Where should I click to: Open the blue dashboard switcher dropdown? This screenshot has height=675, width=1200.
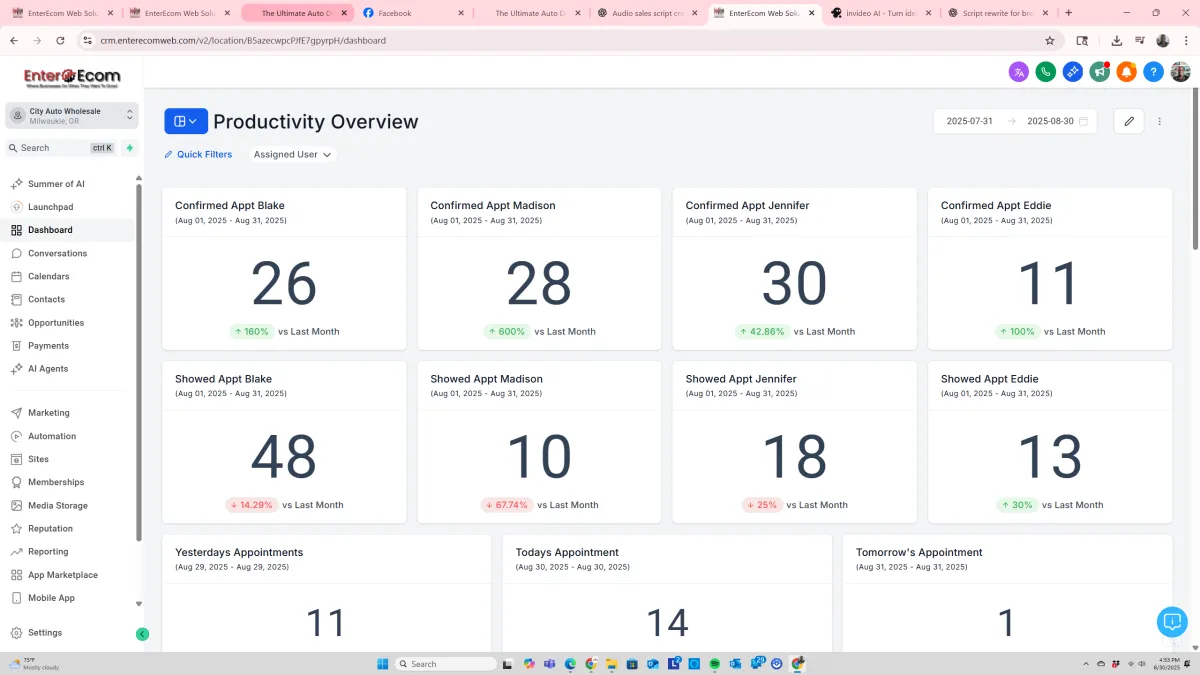click(x=186, y=121)
